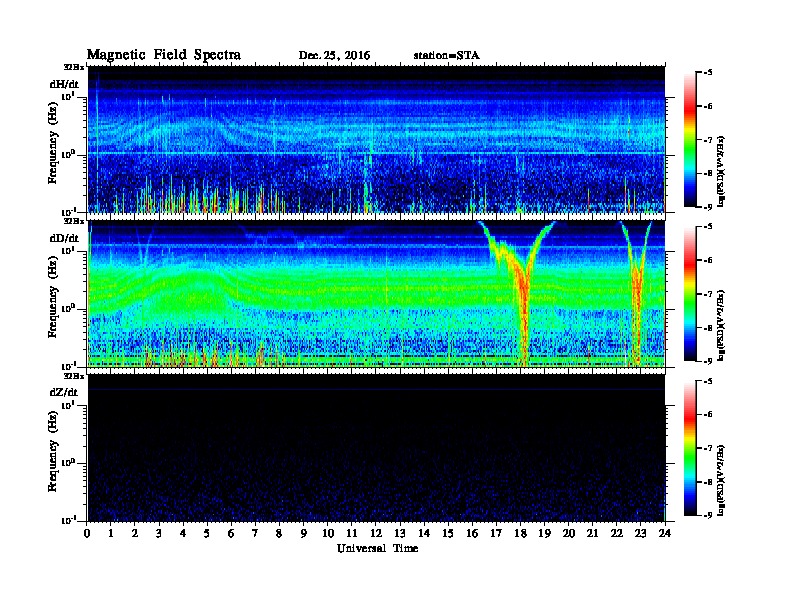Click the dD/dt colorbar 'log(PSD)' axis label

721,325
